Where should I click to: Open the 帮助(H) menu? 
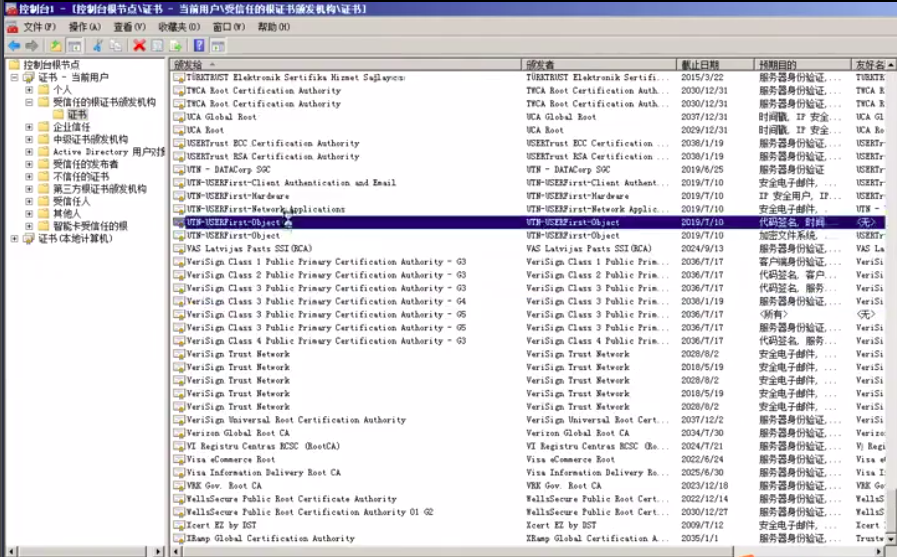click(x=273, y=27)
